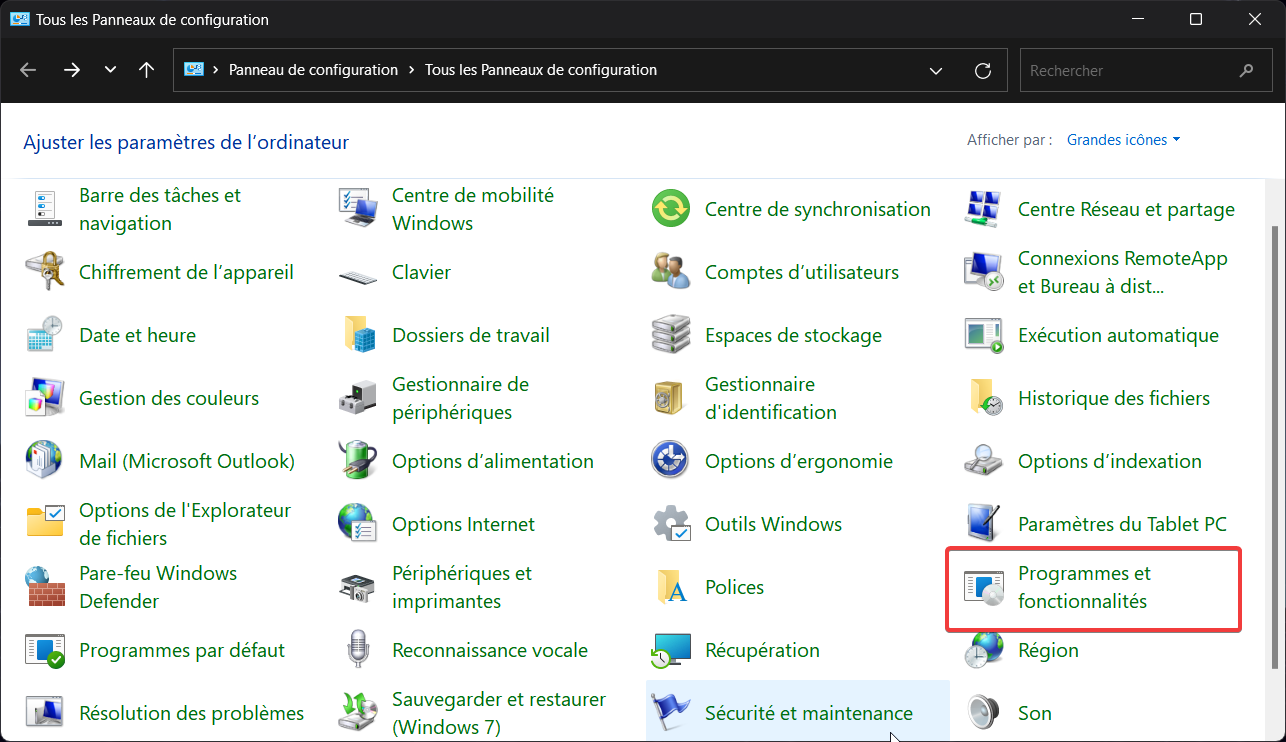The height and width of the screenshot is (742, 1286).
Task: Open Programmes par défaut icon
Action: [x=44, y=650]
